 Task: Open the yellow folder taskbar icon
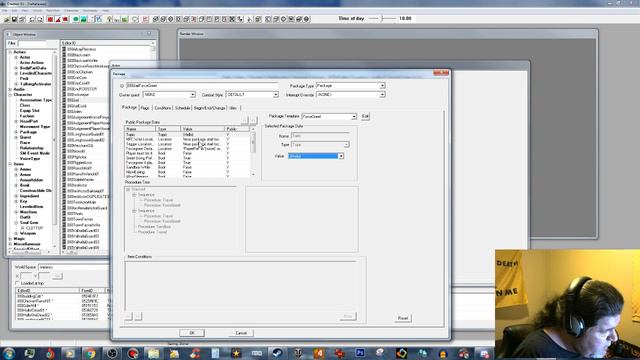(x=153, y=353)
